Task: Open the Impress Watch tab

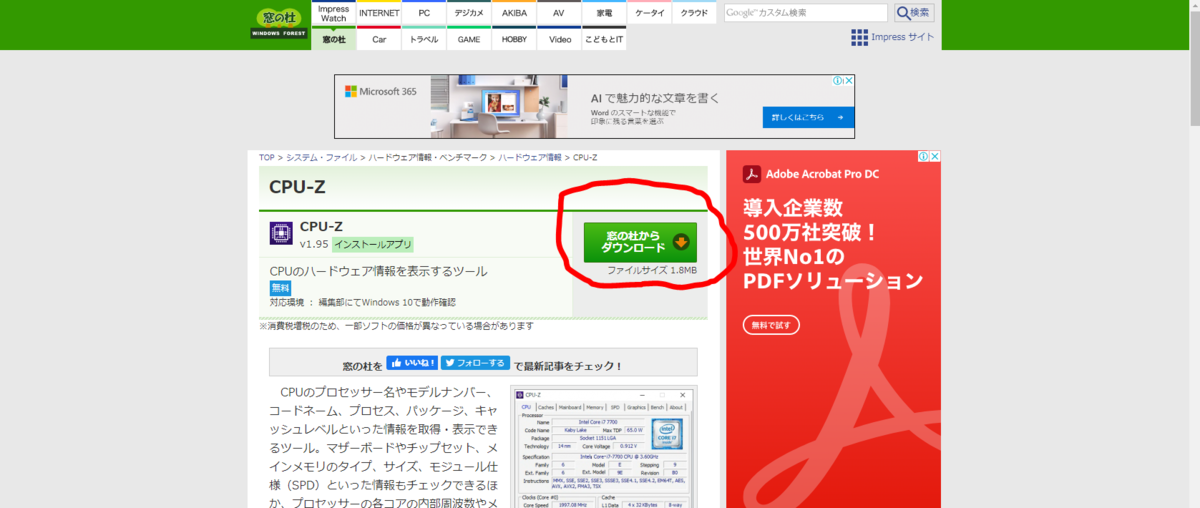Action: point(333,13)
